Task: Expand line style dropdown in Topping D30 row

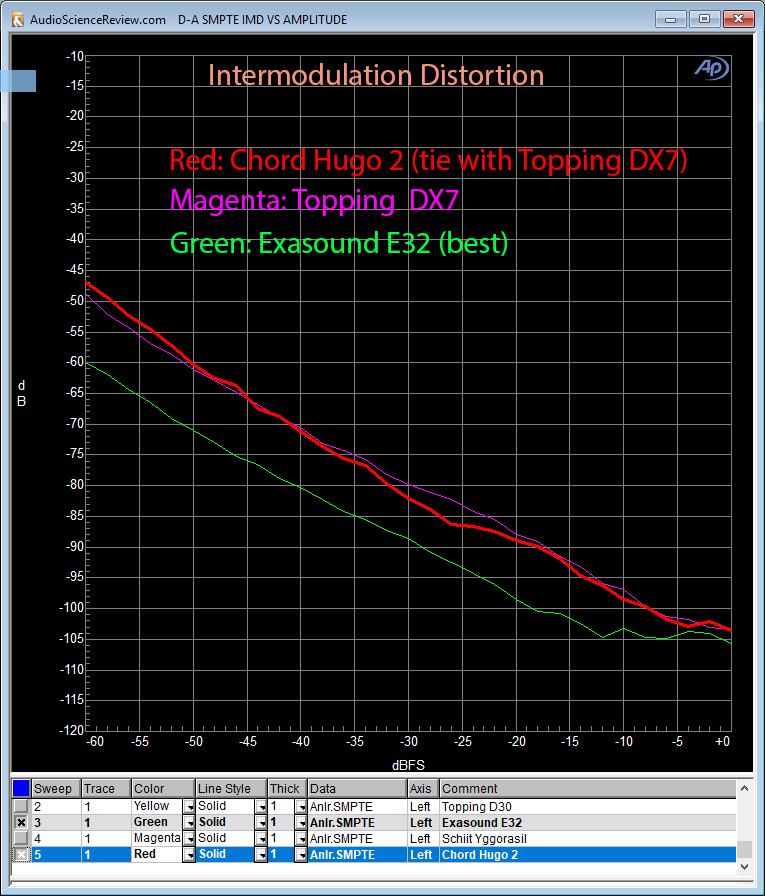Action: tap(261, 806)
